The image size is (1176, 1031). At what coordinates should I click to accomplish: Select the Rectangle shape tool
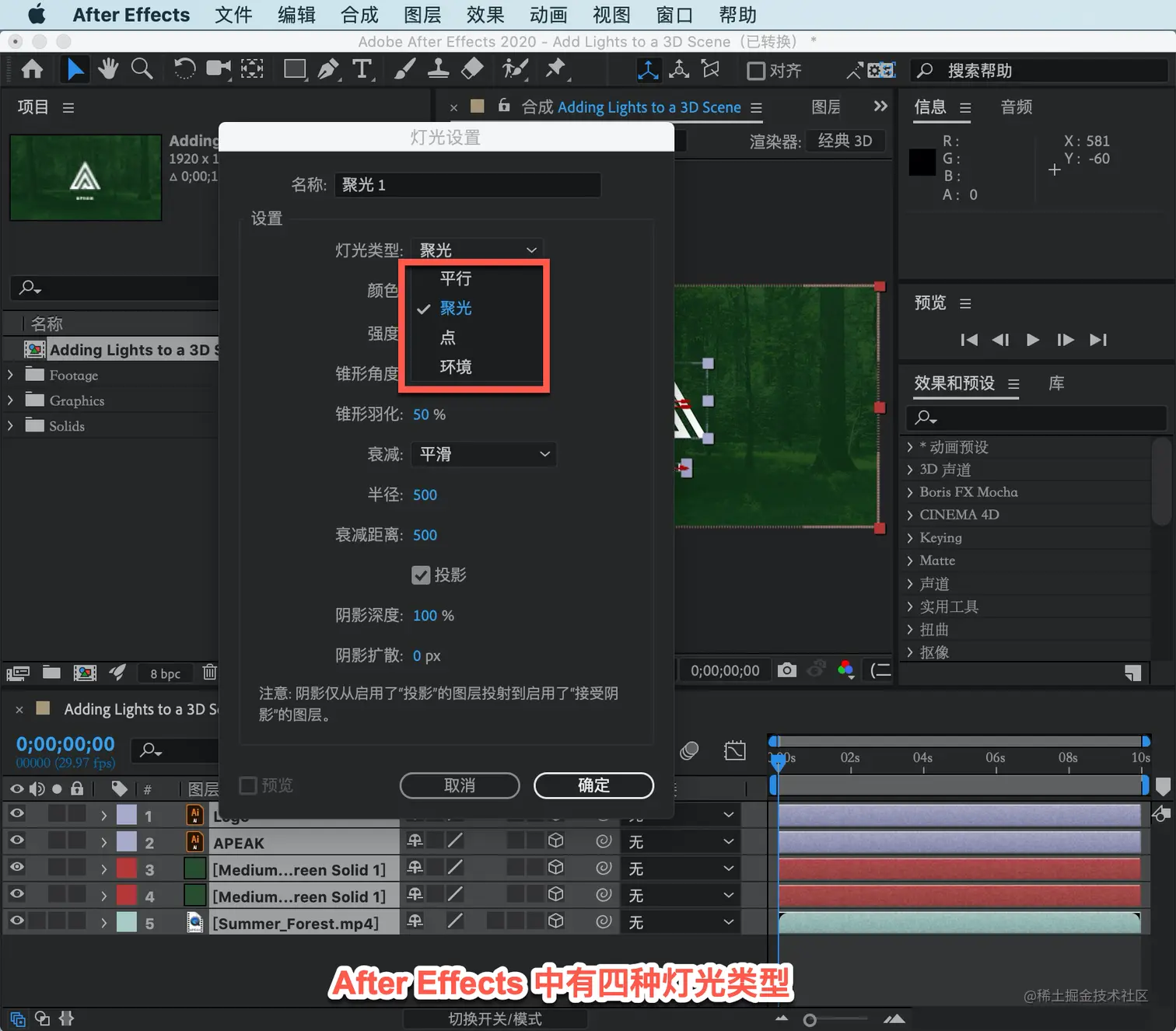[x=295, y=70]
